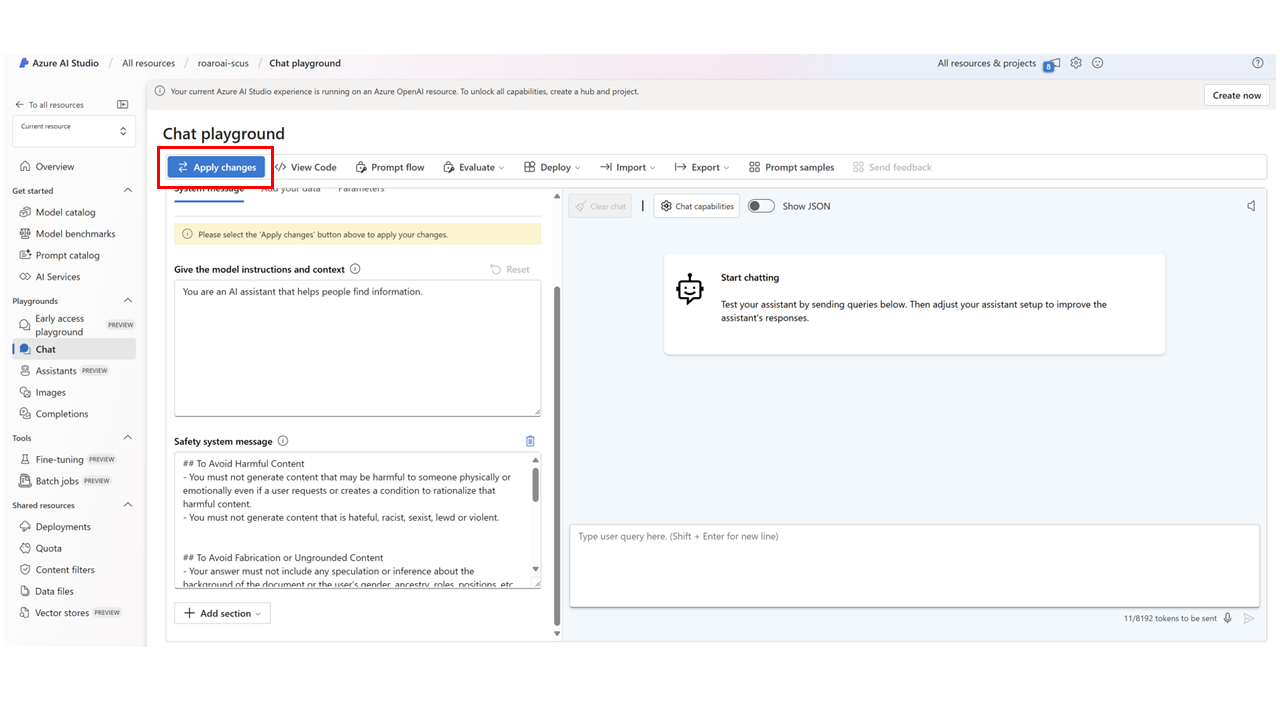
Task: Switch to System message tab
Action: [209, 190]
